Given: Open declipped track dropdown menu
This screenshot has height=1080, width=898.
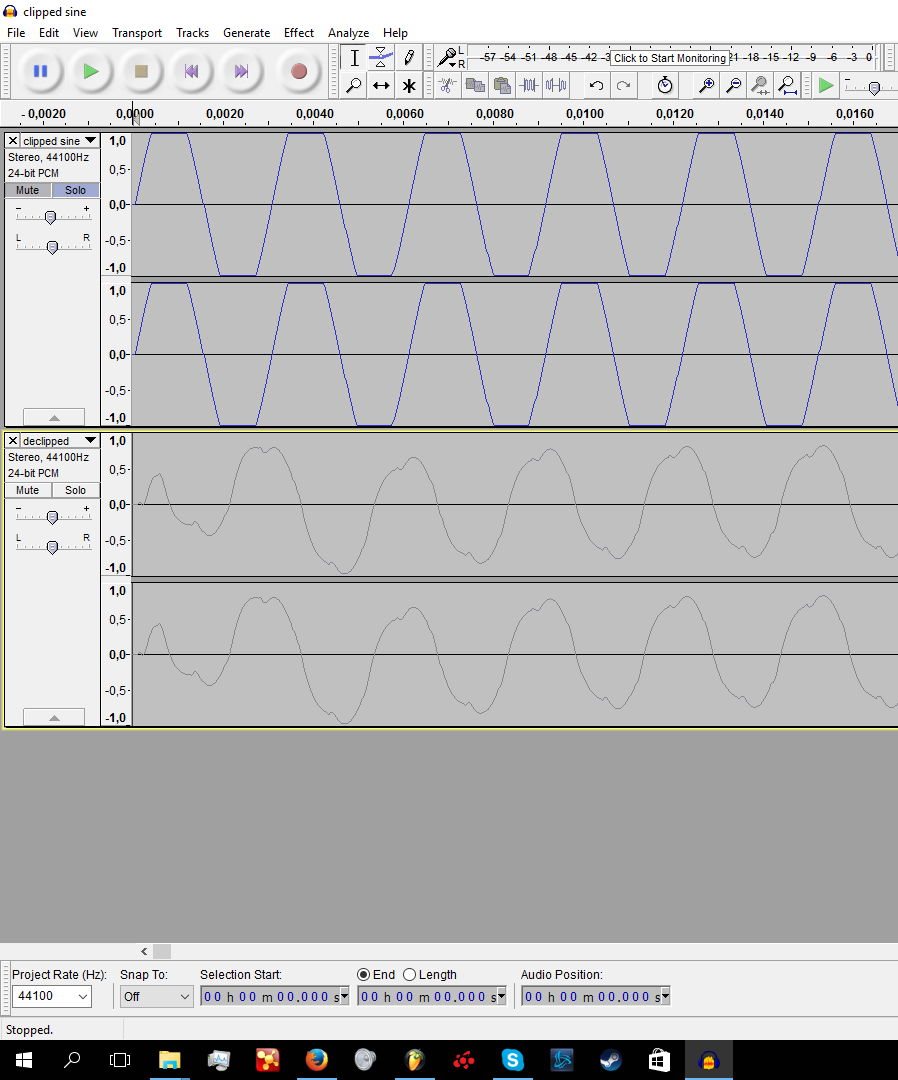Looking at the screenshot, I should pos(90,441).
